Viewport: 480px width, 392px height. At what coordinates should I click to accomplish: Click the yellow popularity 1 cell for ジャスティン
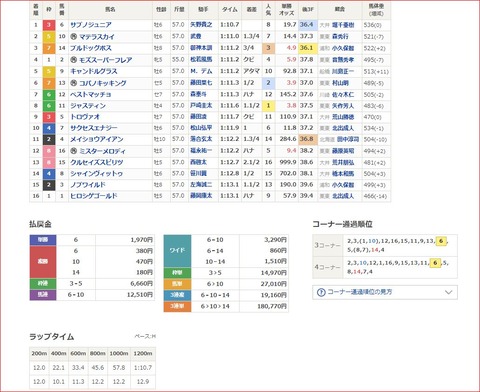(268, 106)
